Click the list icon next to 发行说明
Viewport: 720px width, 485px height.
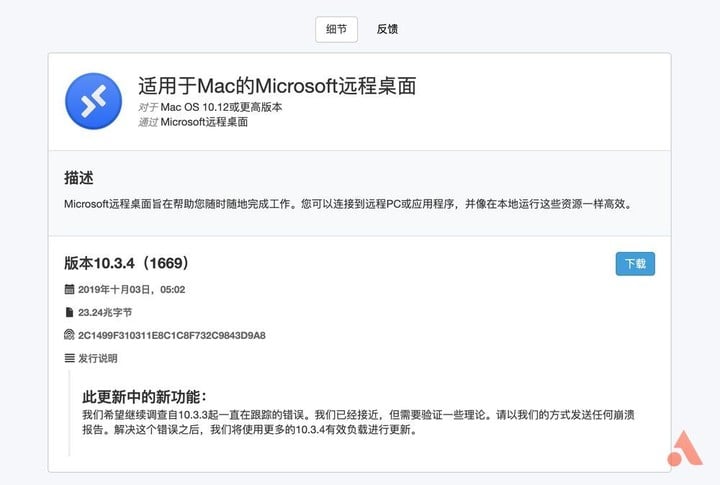point(69,358)
